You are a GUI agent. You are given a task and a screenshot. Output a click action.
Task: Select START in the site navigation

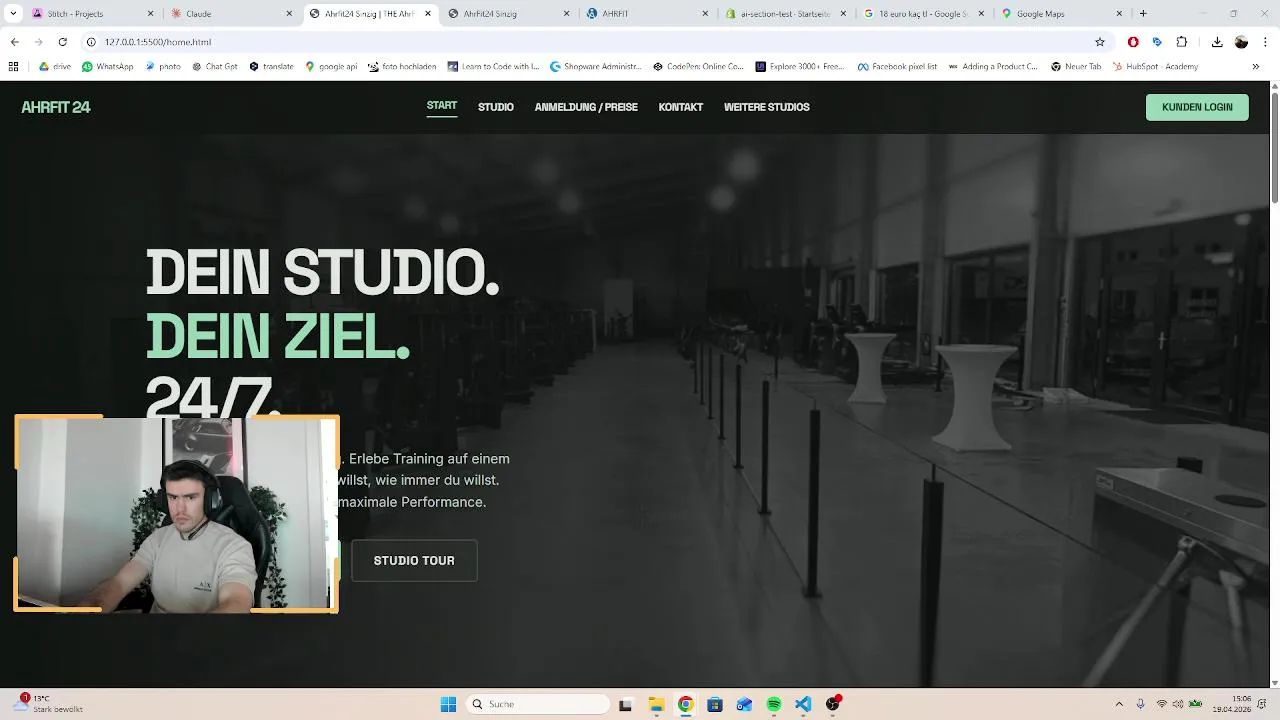pos(442,106)
